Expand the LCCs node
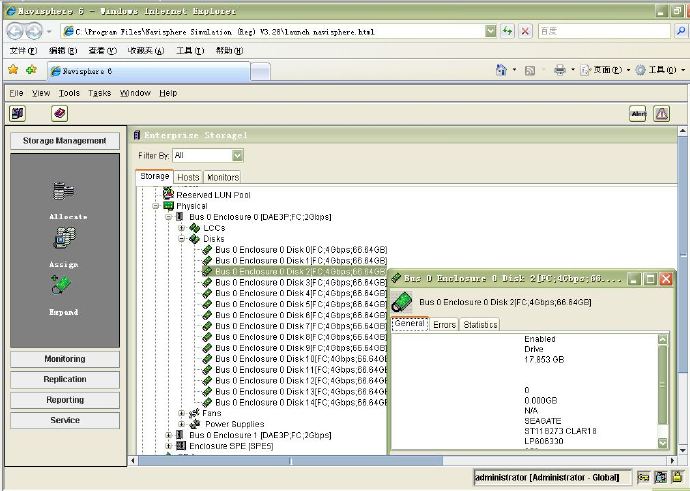Viewport: 690px width, 491px height. (181, 228)
